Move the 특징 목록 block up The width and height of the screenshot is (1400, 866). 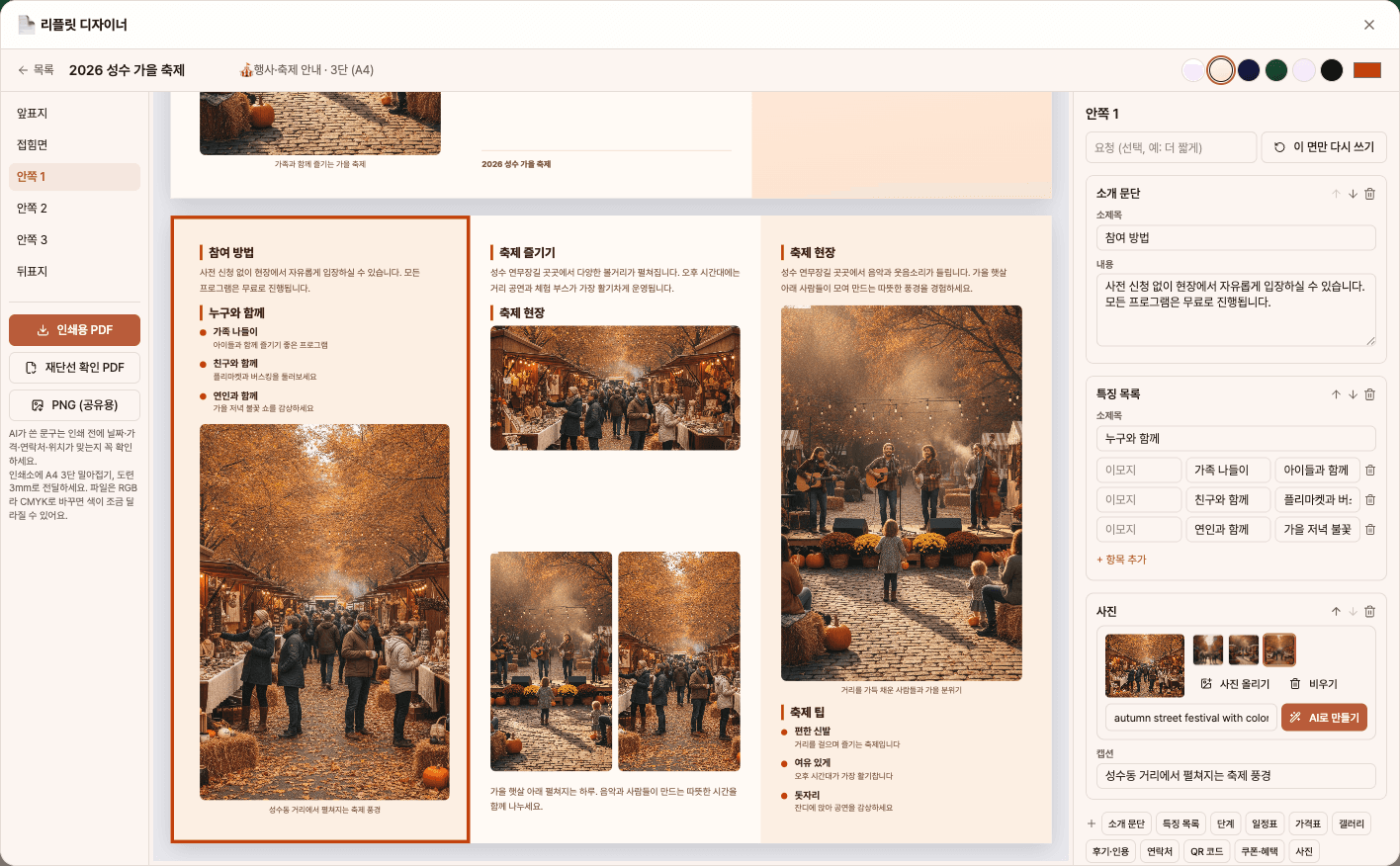1336,394
